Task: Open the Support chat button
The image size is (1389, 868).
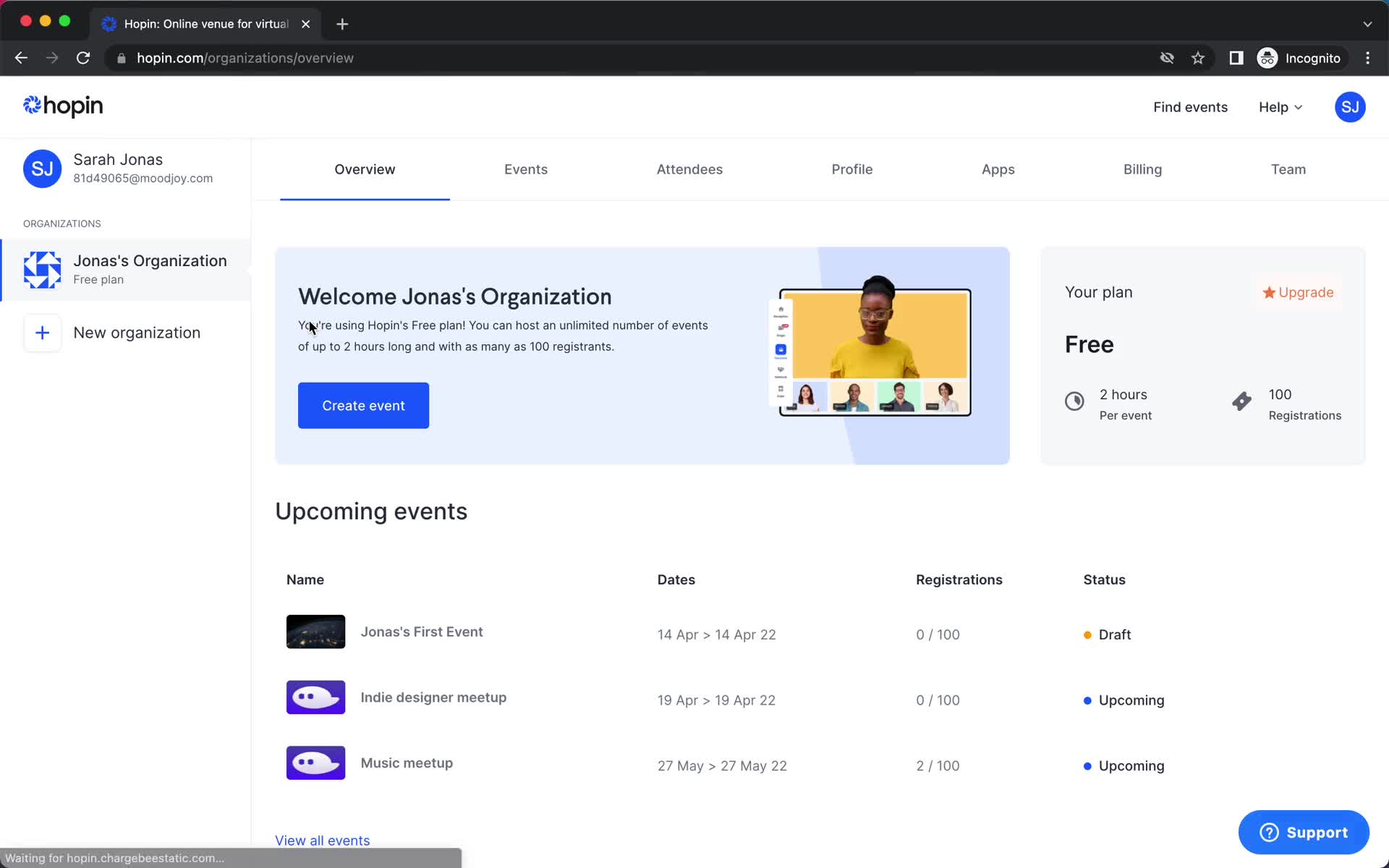Action: pos(1304,832)
